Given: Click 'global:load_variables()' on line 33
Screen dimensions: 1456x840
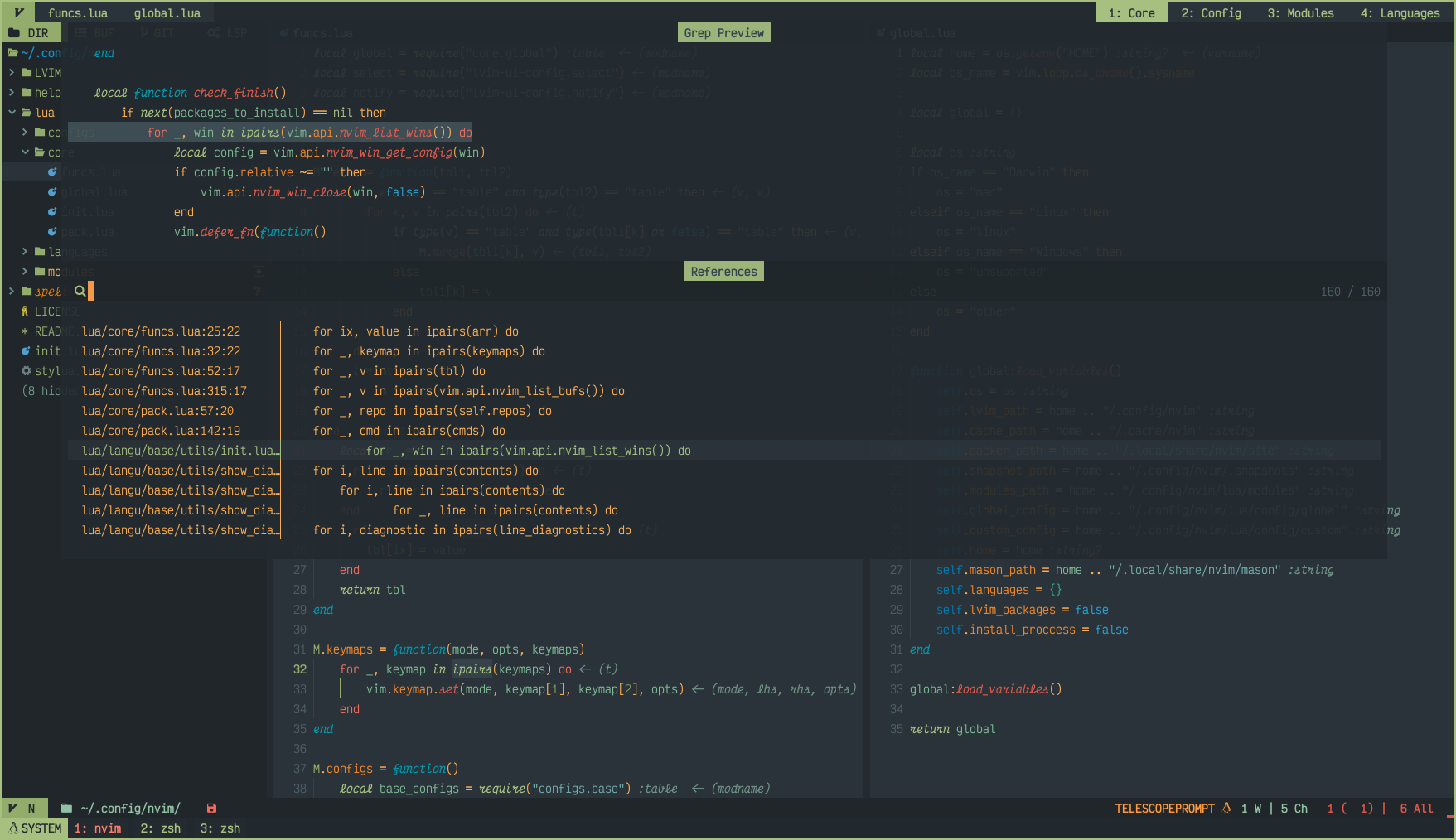Looking at the screenshot, I should [x=986, y=689].
